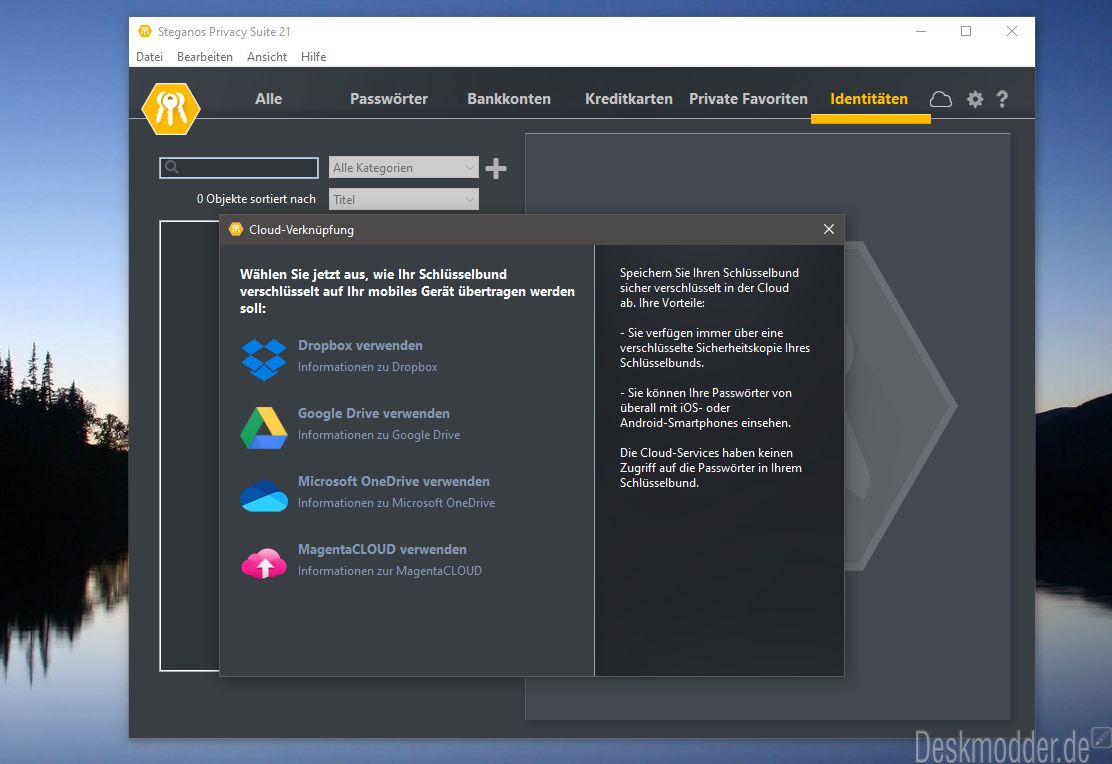Click the '0 Objekte sortiert nach' label
Image resolution: width=1112 pixels, height=764 pixels.
point(256,199)
